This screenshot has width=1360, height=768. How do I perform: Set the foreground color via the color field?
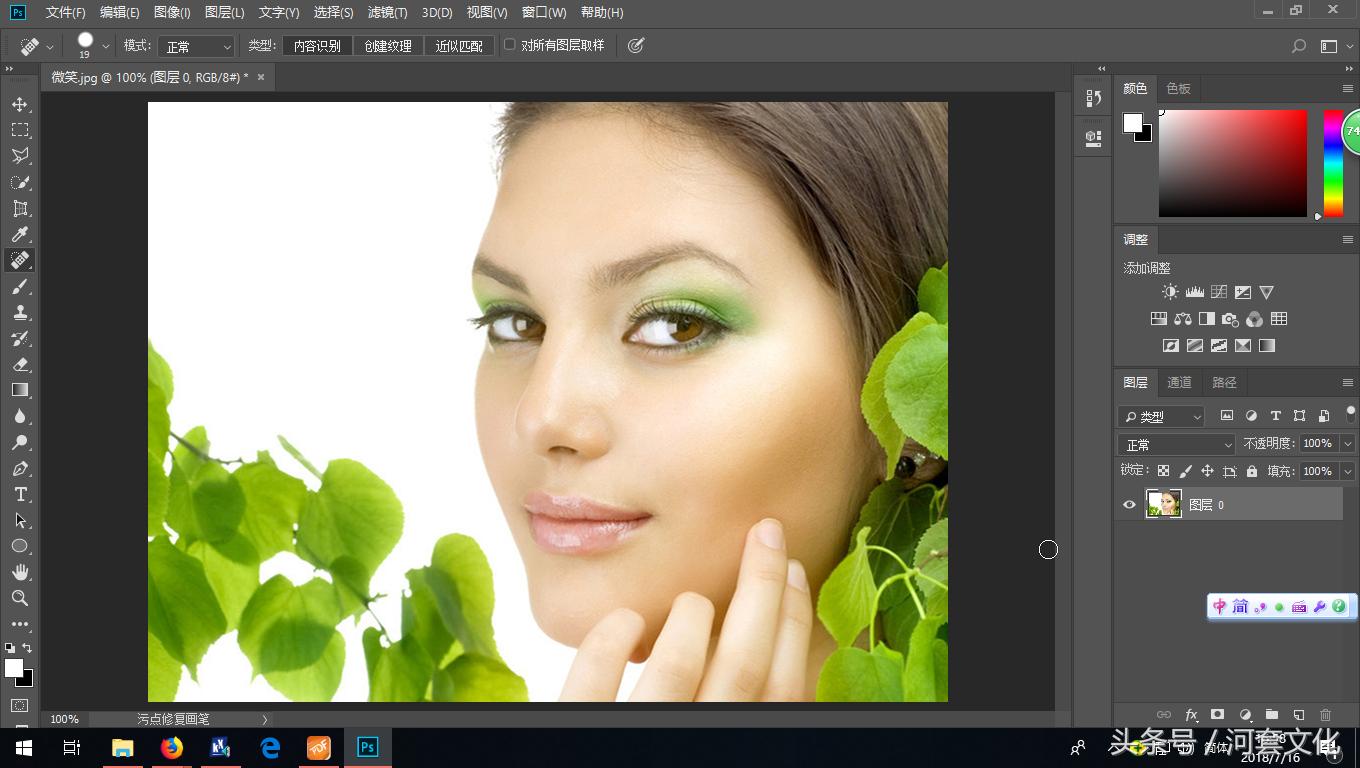click(x=1233, y=163)
